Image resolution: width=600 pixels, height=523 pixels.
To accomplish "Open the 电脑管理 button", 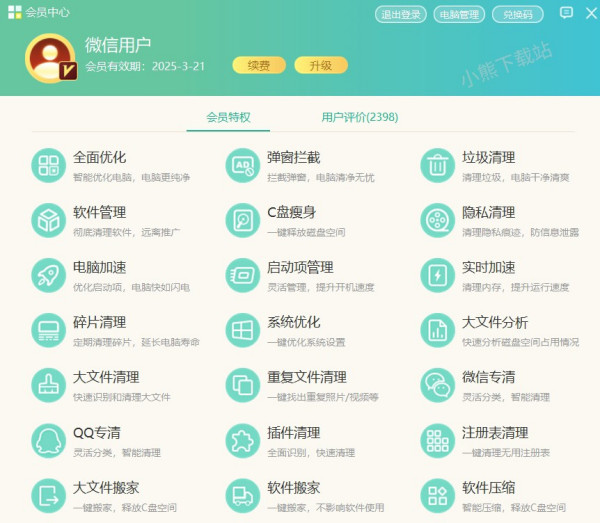I will [x=459, y=15].
